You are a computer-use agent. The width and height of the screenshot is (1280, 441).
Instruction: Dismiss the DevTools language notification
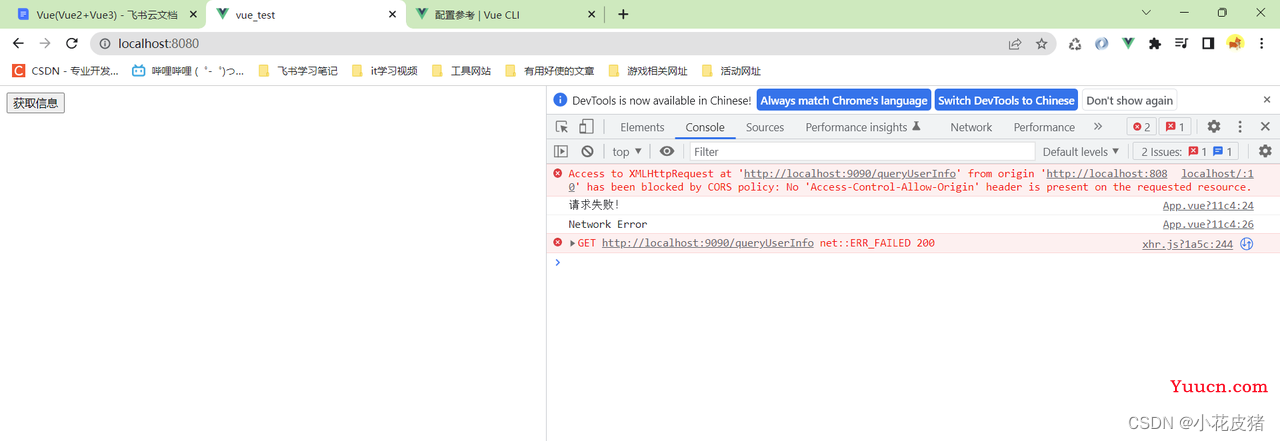(x=1265, y=100)
